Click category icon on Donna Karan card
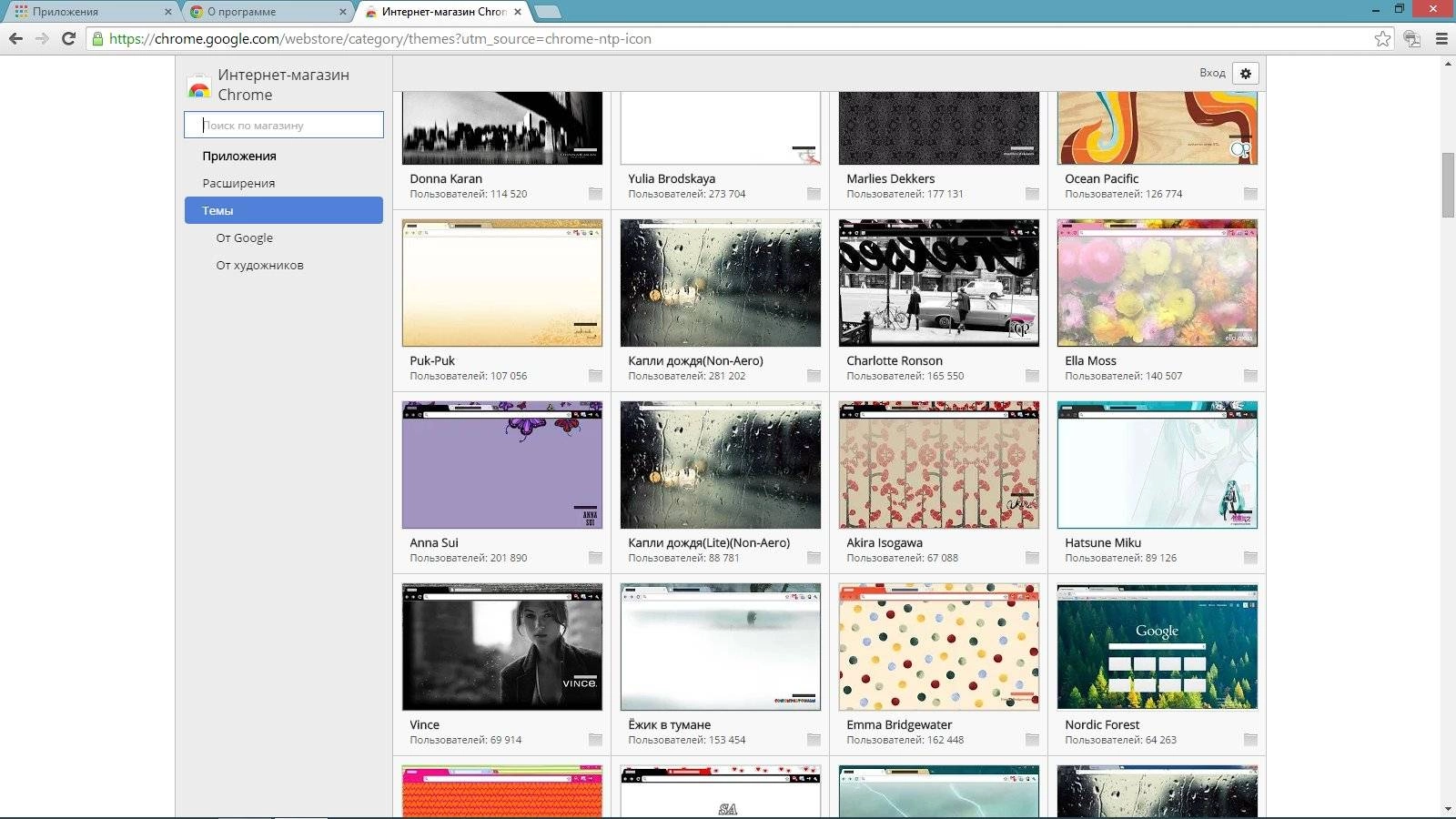Image resolution: width=1456 pixels, height=819 pixels. pyautogui.click(x=595, y=194)
